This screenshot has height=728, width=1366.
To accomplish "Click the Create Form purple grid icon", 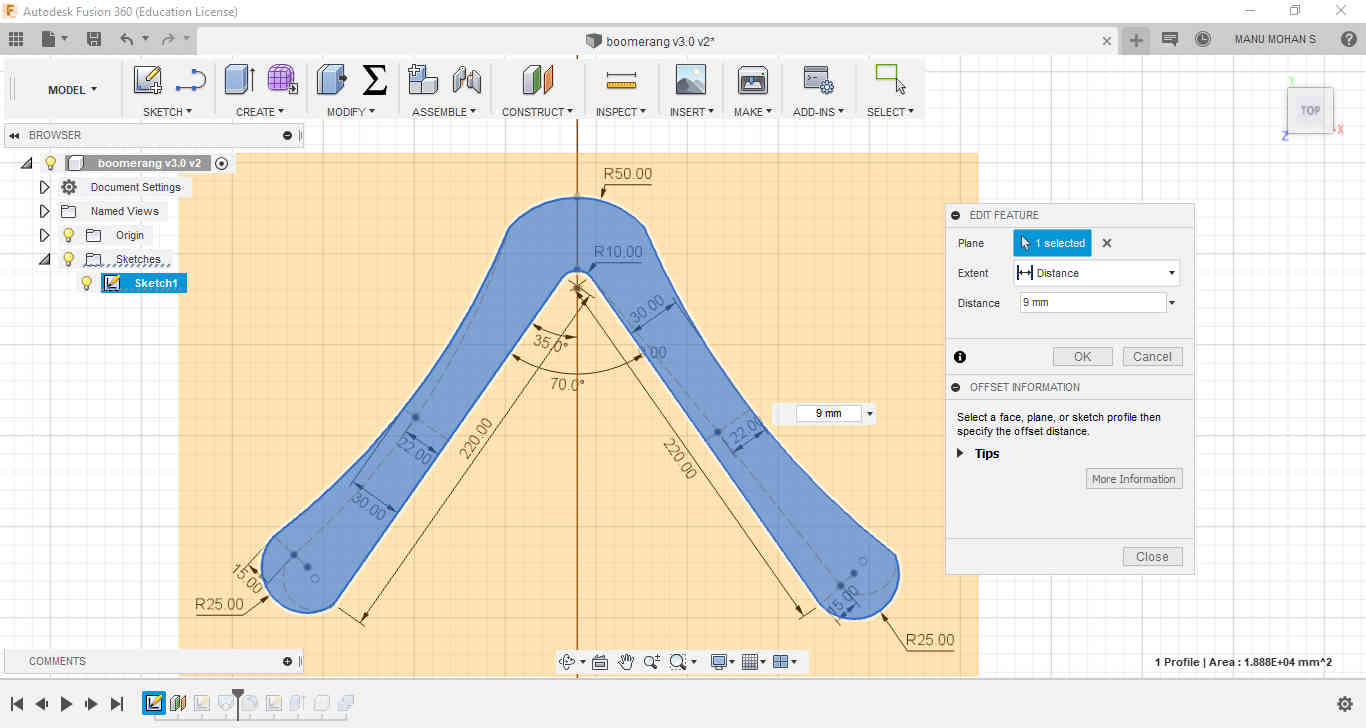I will point(282,80).
